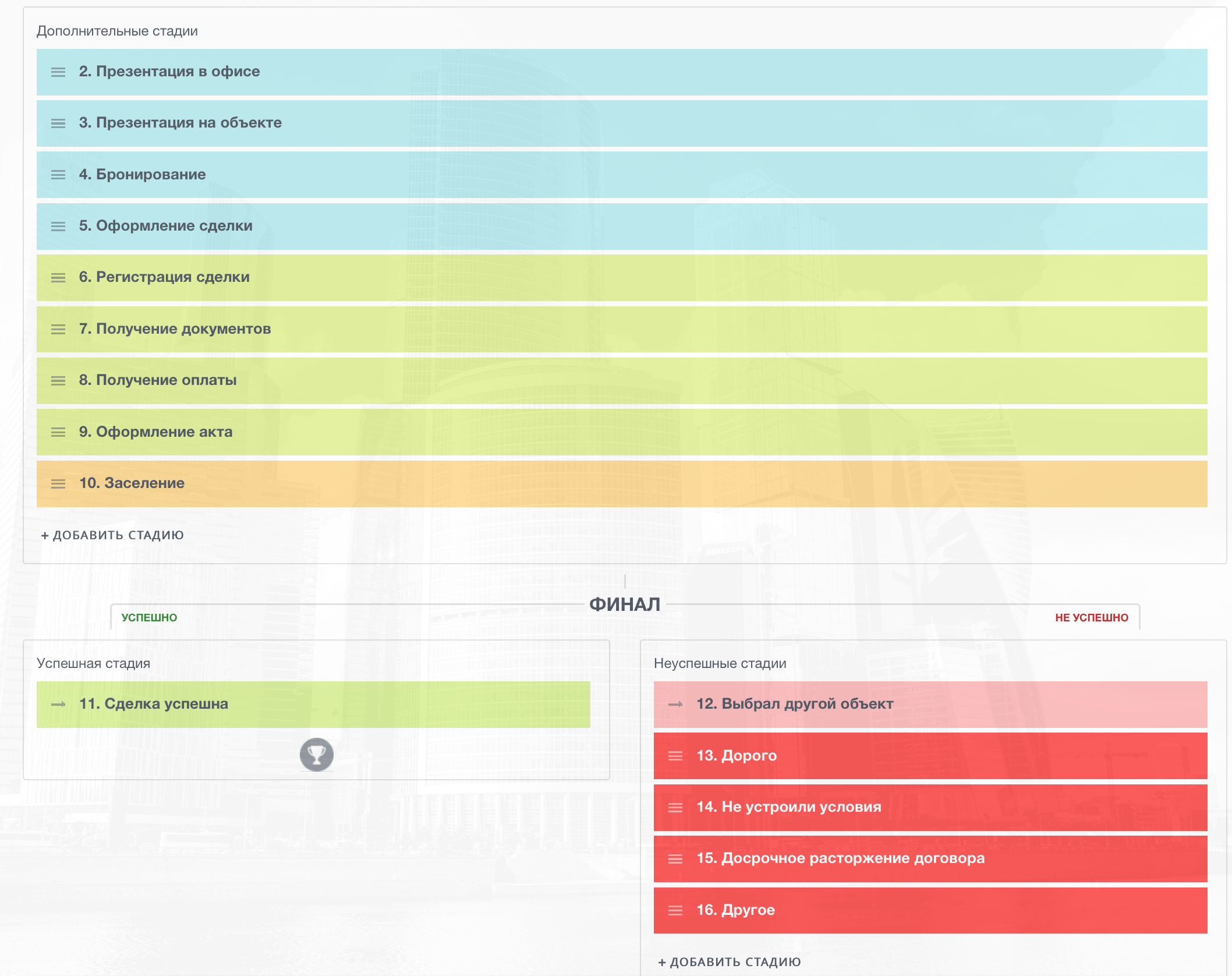The width and height of the screenshot is (1232, 976).
Task: Click arrow icon of Сделка успешна stage
Action: (58, 705)
